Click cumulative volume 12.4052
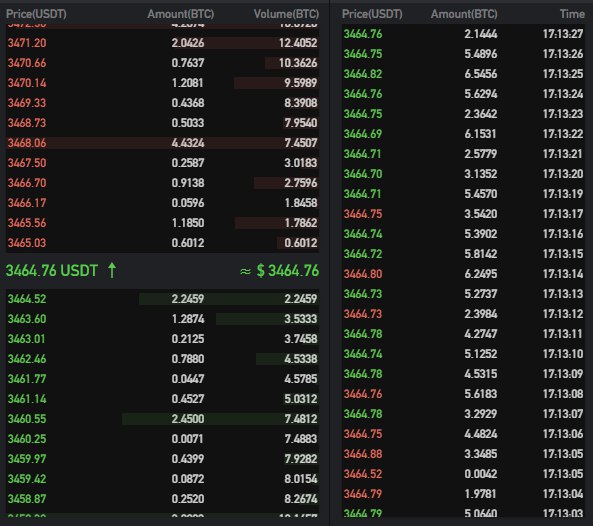Image resolution: width=593 pixels, height=526 pixels. tap(298, 43)
